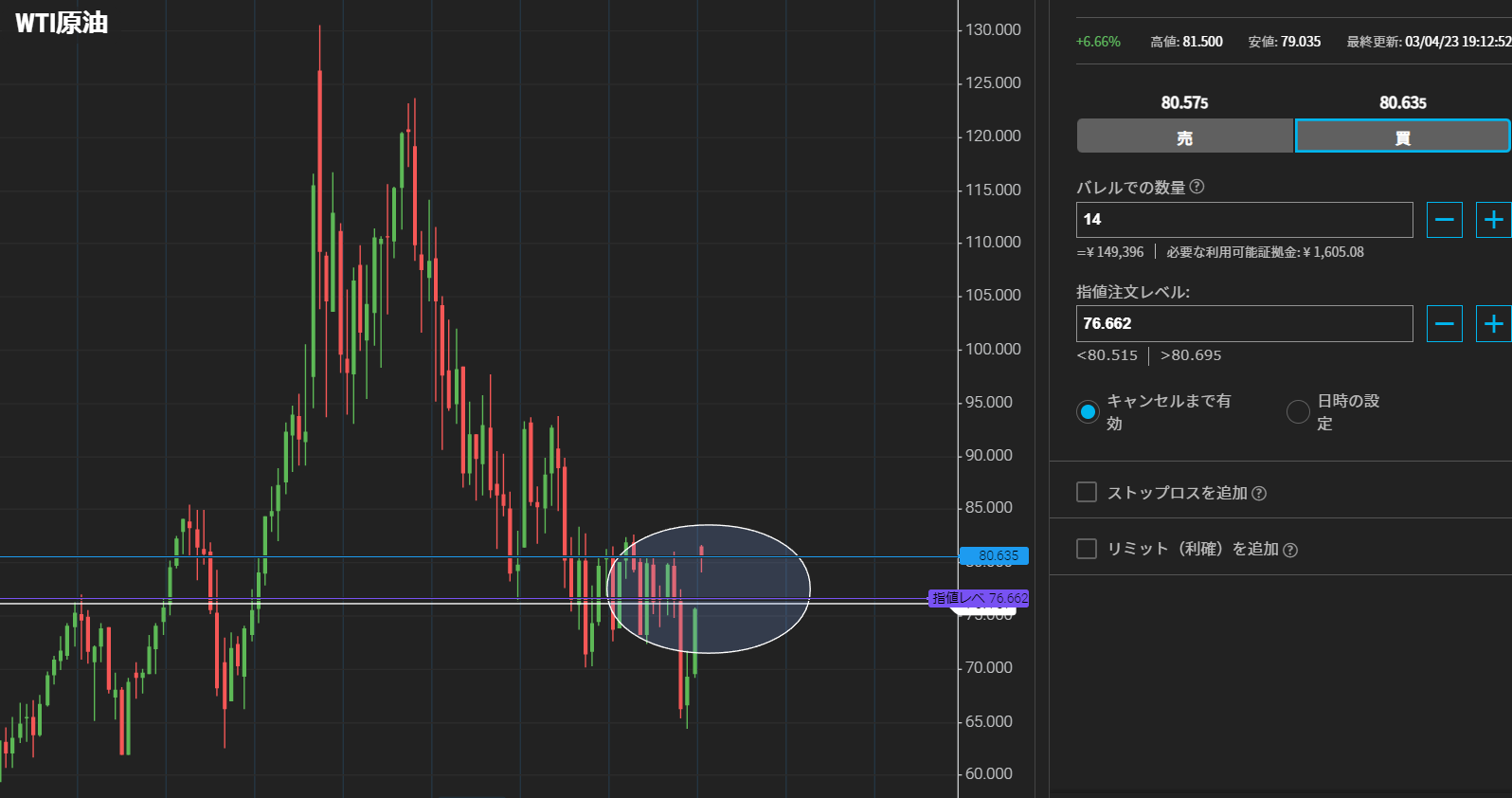Choose the 日時の設定 radio option
The height and width of the screenshot is (798, 1512).
coord(1298,411)
